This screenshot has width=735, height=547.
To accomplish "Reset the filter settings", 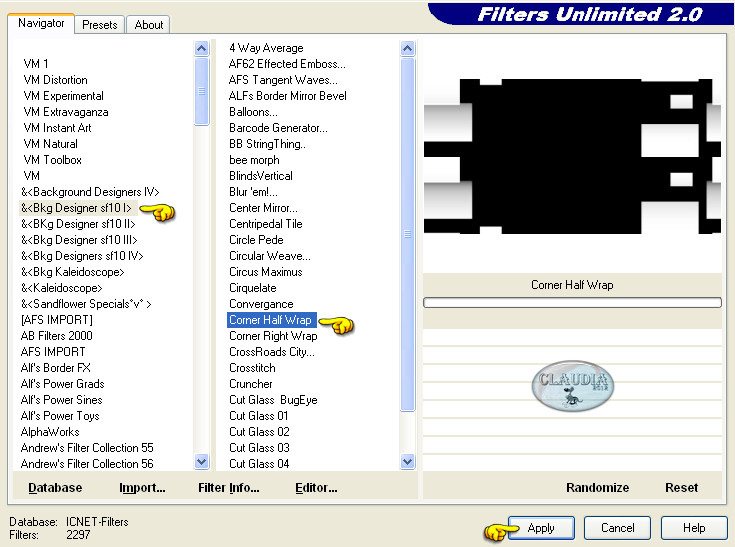I will 682,488.
